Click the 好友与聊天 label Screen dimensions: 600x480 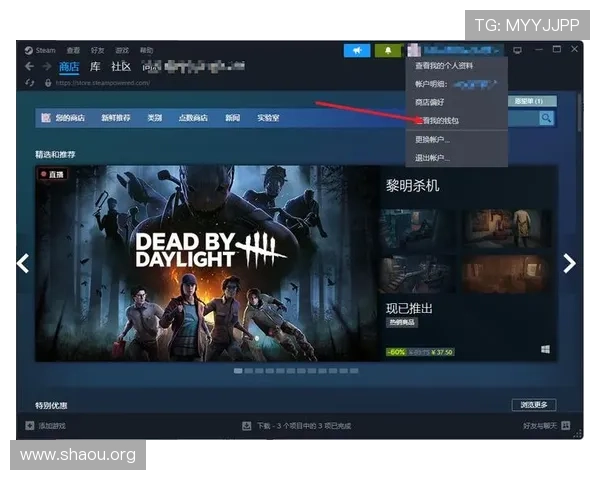pyautogui.click(x=540, y=426)
